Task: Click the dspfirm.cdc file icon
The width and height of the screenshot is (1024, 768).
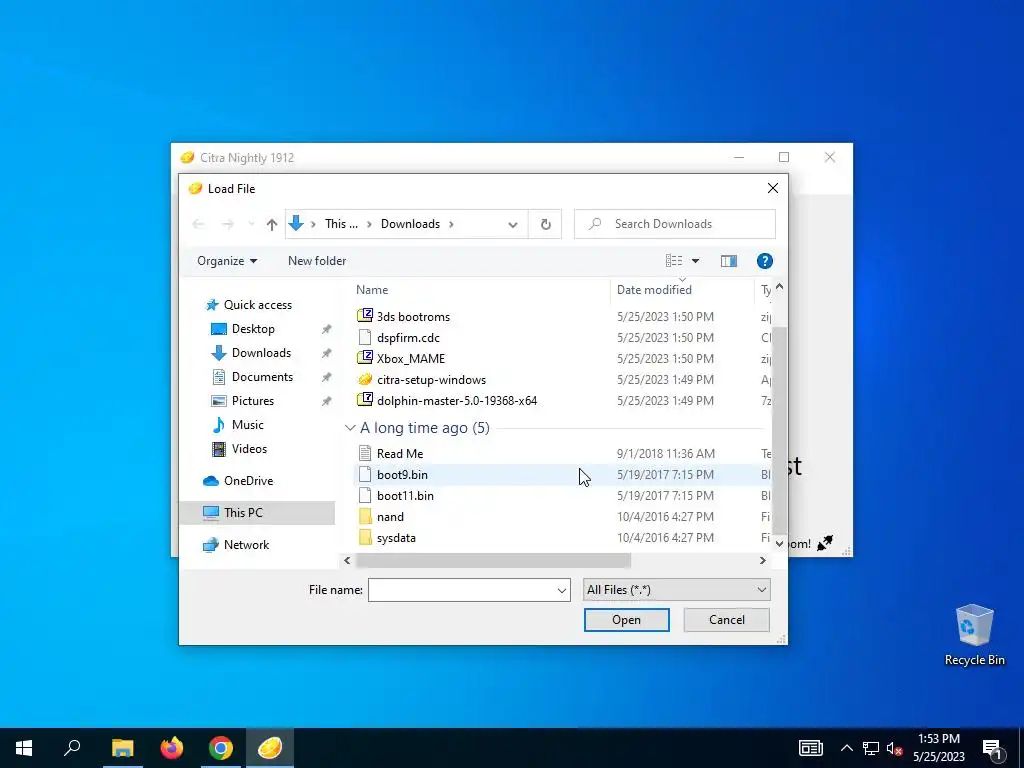Action: coord(364,338)
